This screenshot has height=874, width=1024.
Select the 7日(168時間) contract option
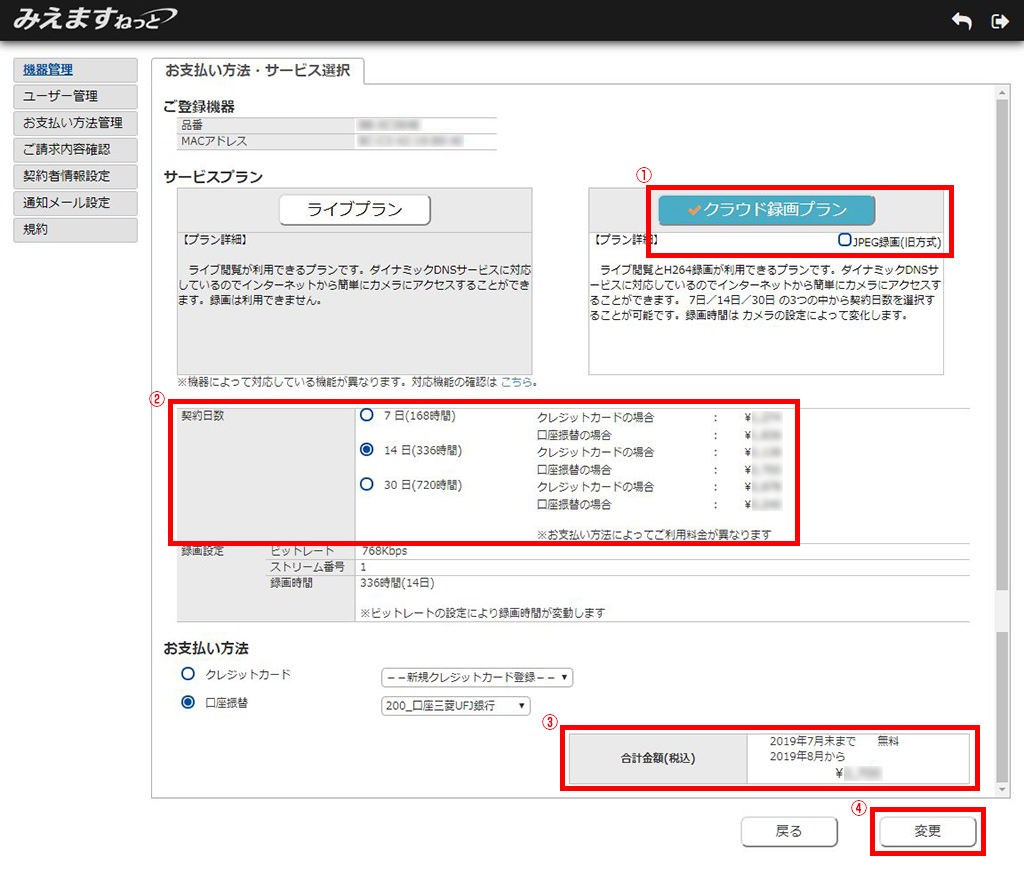367,415
